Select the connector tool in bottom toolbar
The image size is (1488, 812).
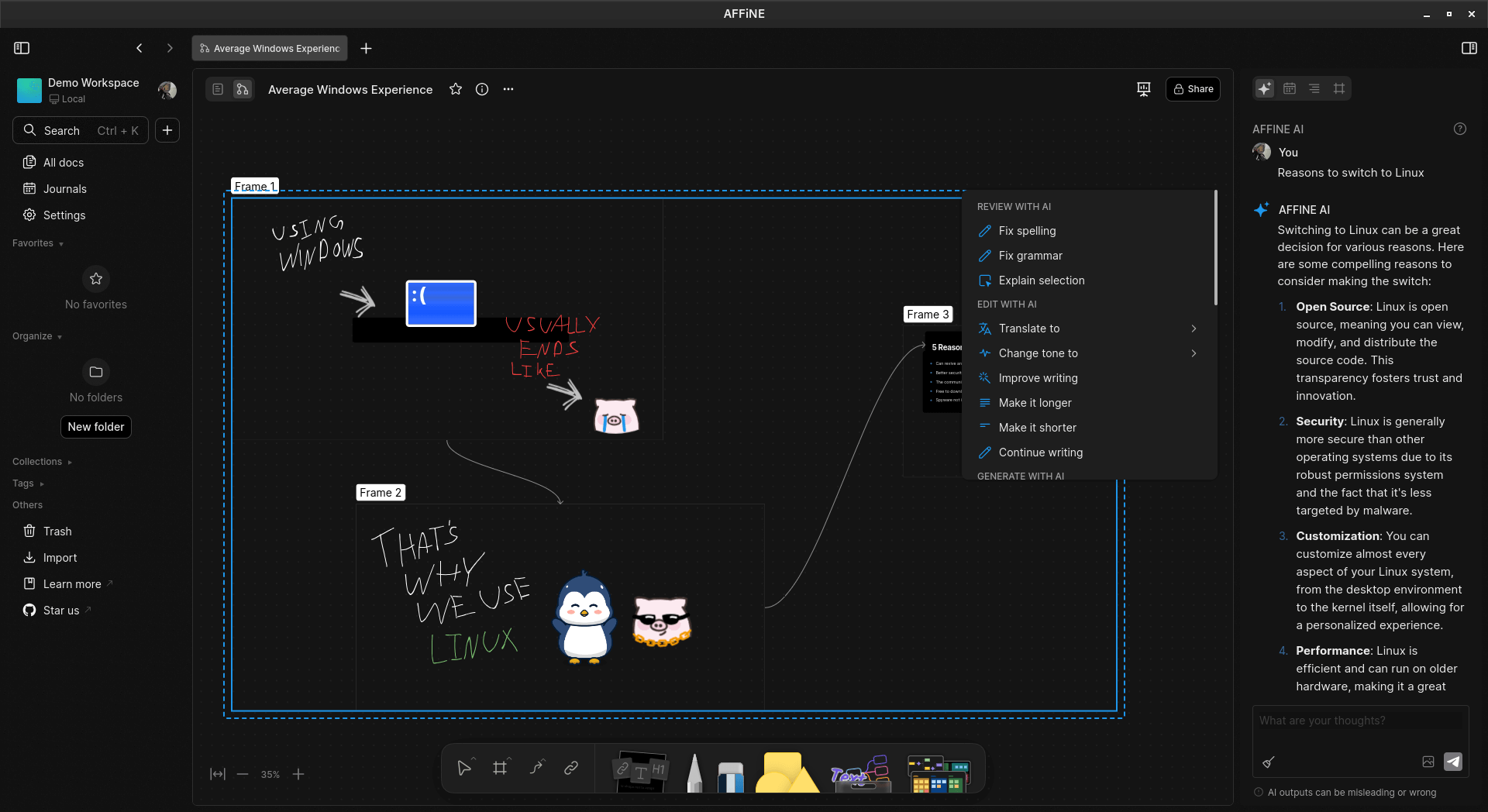(x=536, y=768)
